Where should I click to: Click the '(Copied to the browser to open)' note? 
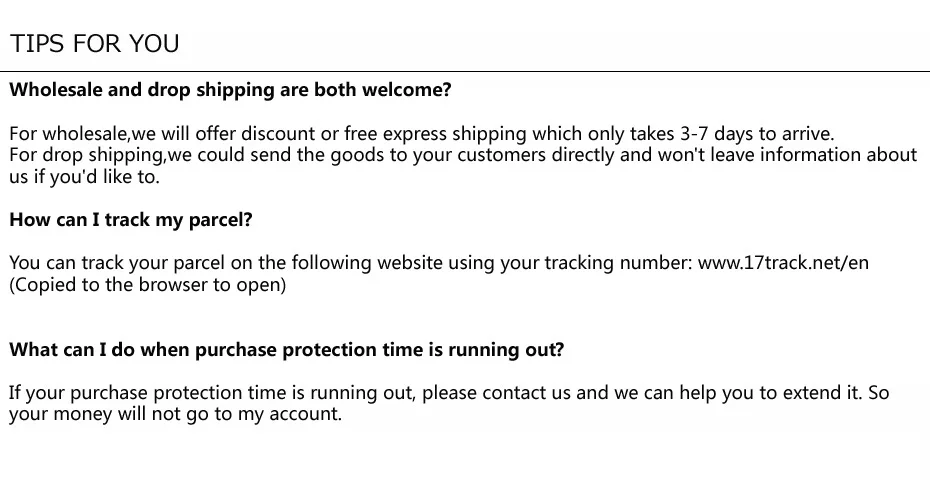click(x=148, y=285)
